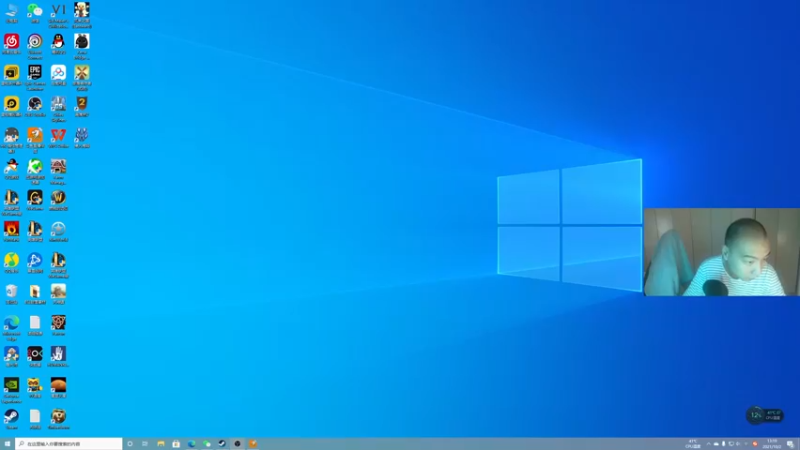Viewport: 800px width, 450px height.
Task: Open the This PC desktop icon
Action: coord(11,12)
